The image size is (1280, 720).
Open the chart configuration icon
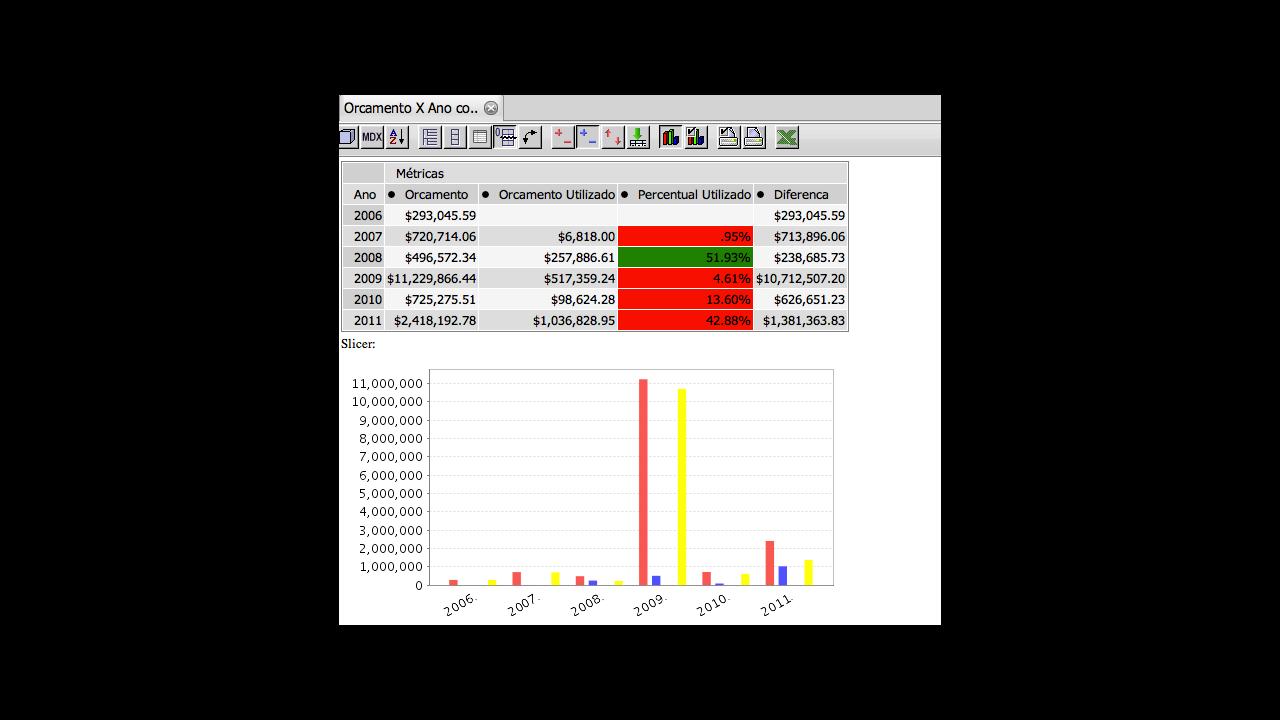click(x=696, y=137)
